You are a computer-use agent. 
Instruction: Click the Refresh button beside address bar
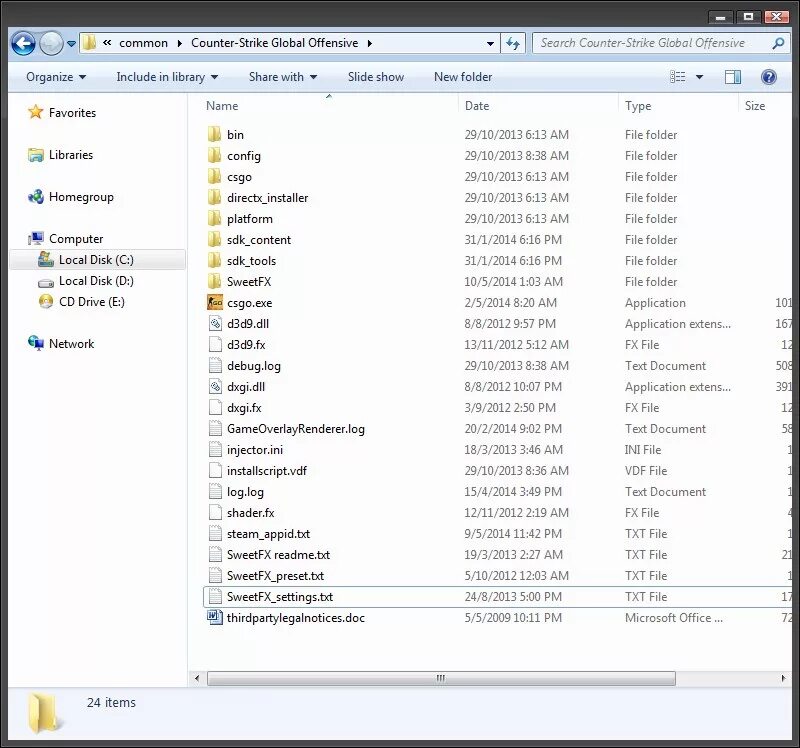[x=513, y=43]
